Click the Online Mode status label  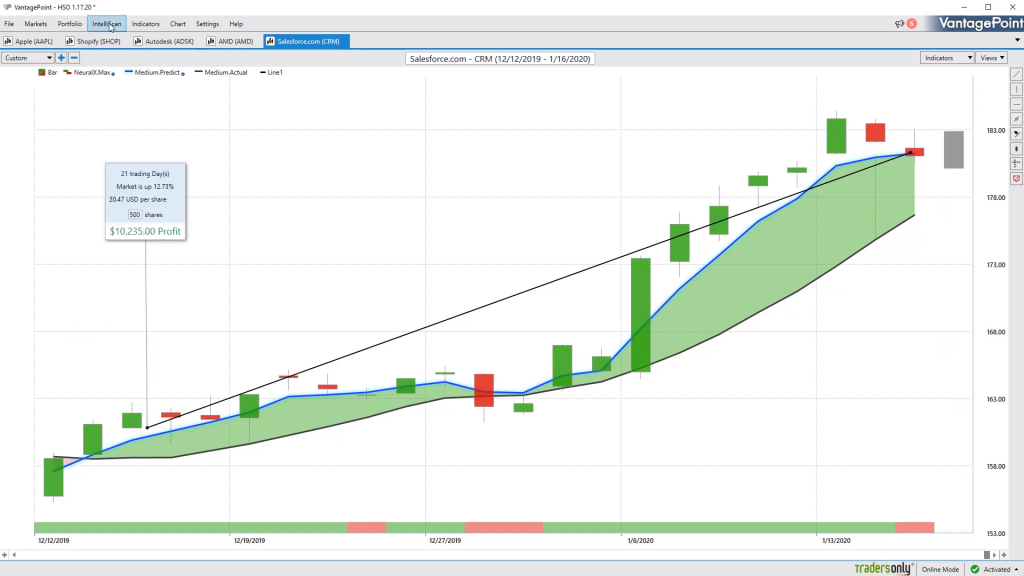[x=940, y=569]
